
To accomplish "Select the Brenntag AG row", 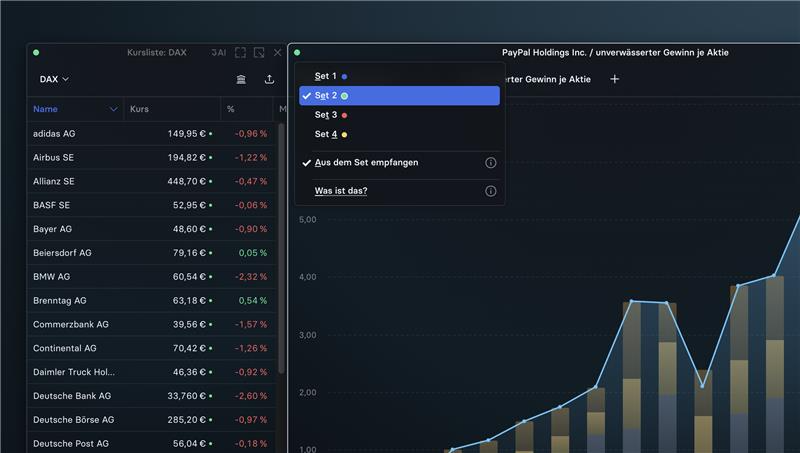I will [x=152, y=300].
